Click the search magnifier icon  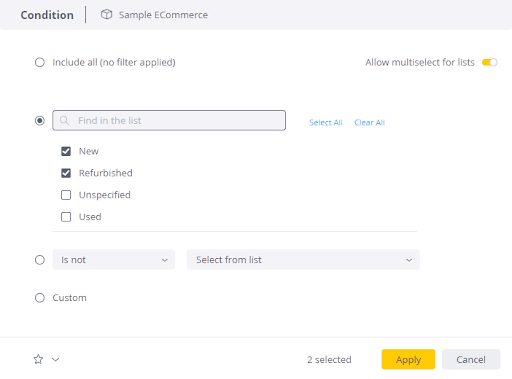pos(64,120)
